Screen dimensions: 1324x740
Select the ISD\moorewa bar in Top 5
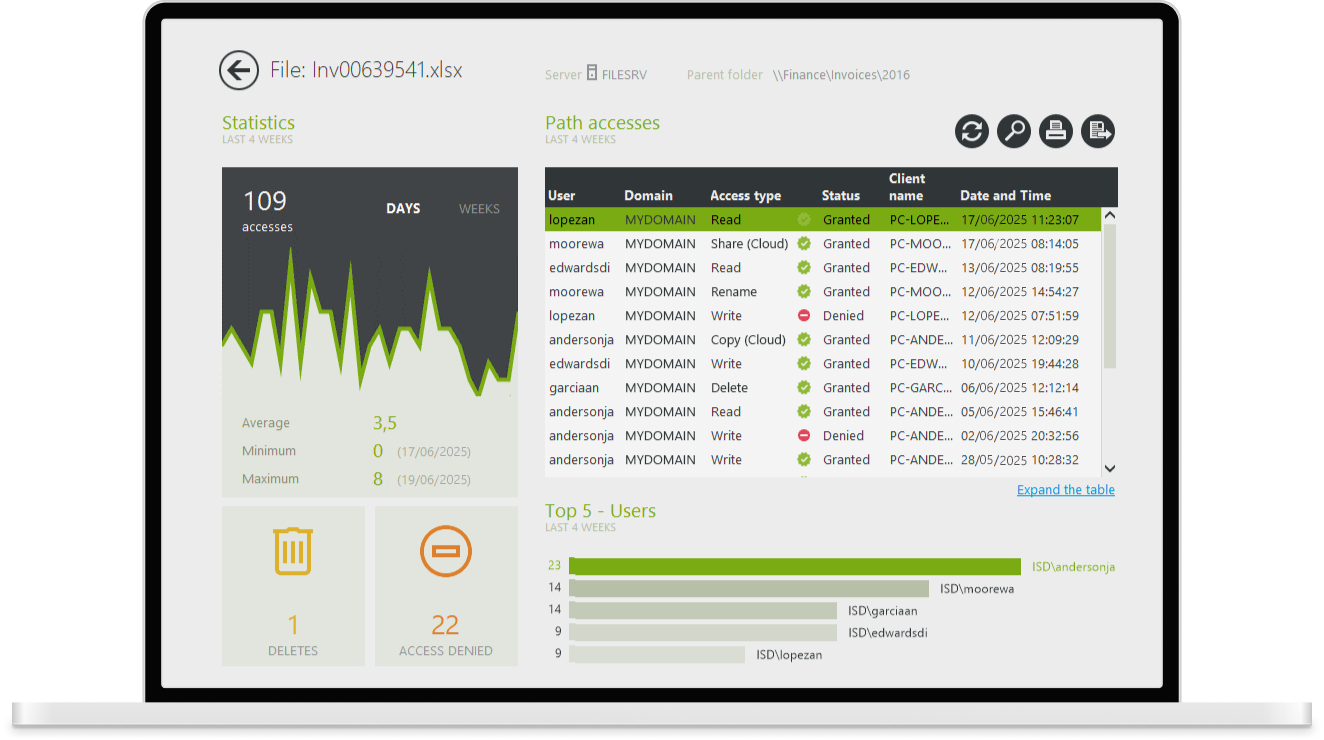click(749, 589)
